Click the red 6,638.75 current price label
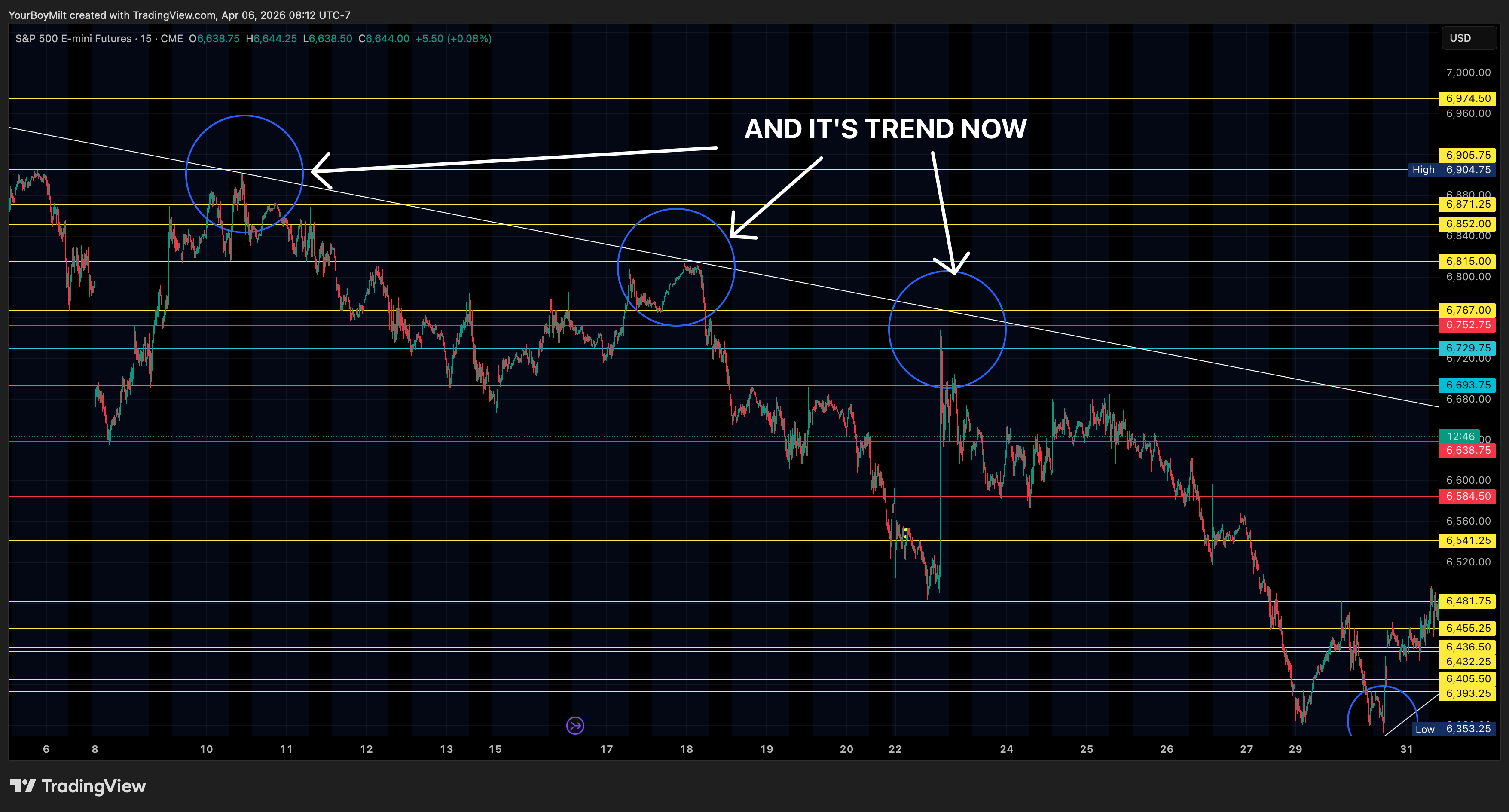The height and width of the screenshot is (812, 1509). tap(1467, 451)
